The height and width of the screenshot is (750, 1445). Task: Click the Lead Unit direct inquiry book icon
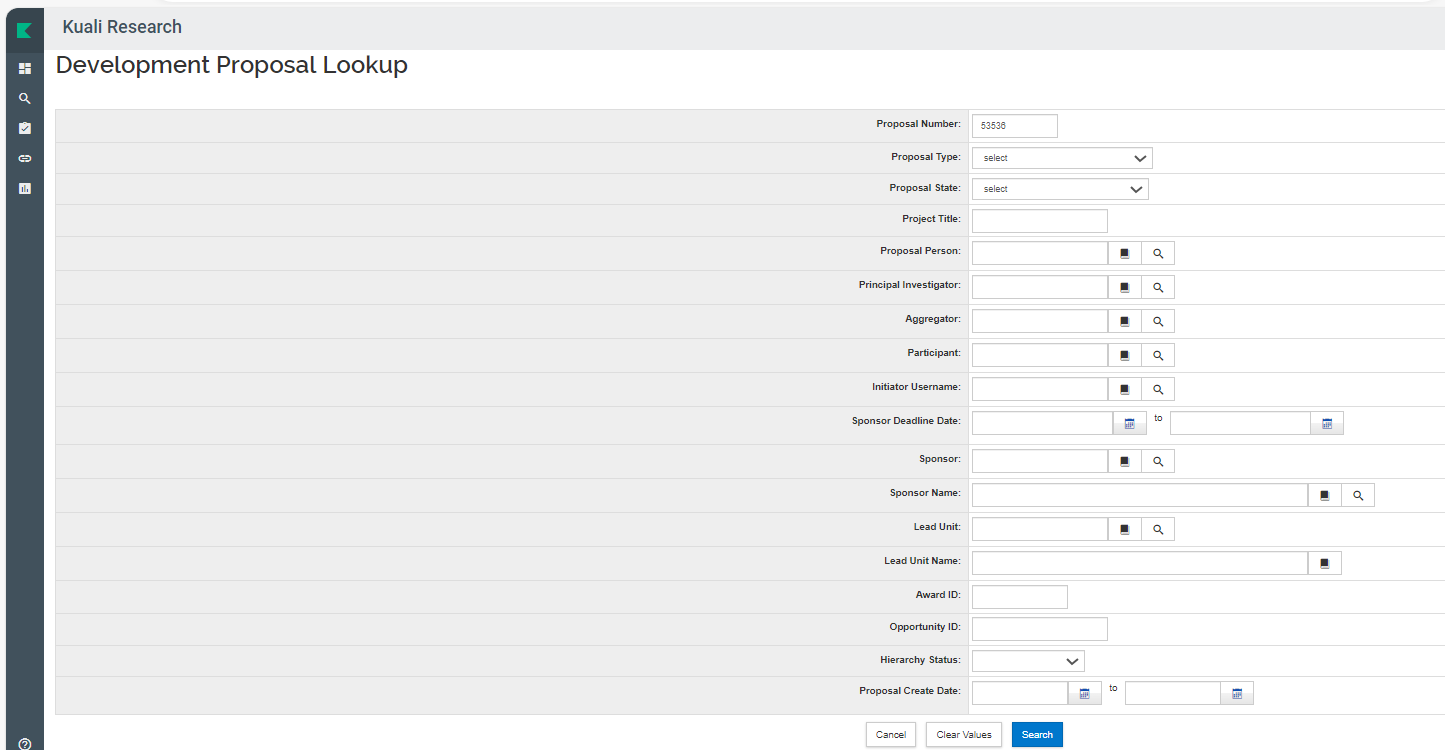pyautogui.click(x=1125, y=530)
